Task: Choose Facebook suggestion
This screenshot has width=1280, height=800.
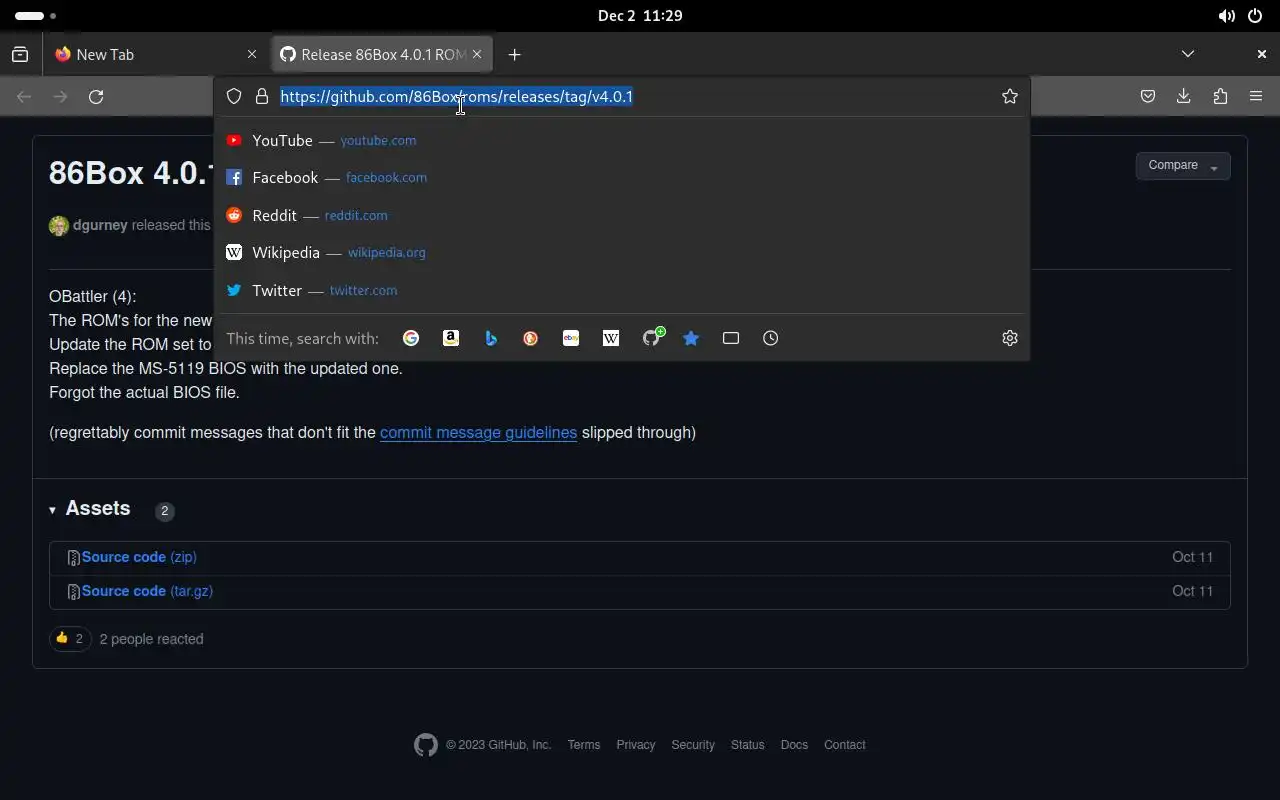Action: tap(622, 177)
